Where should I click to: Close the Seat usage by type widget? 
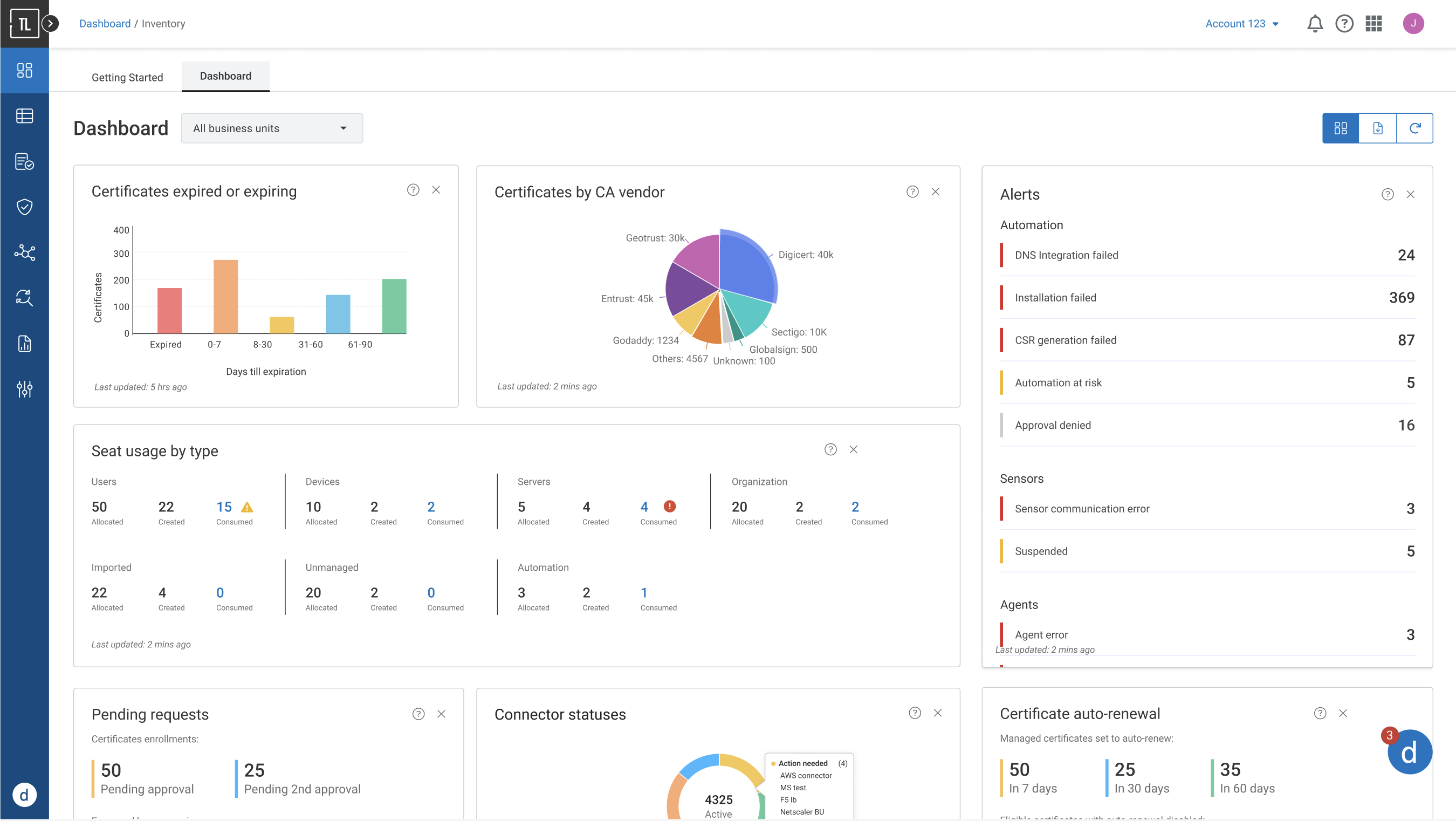click(853, 449)
